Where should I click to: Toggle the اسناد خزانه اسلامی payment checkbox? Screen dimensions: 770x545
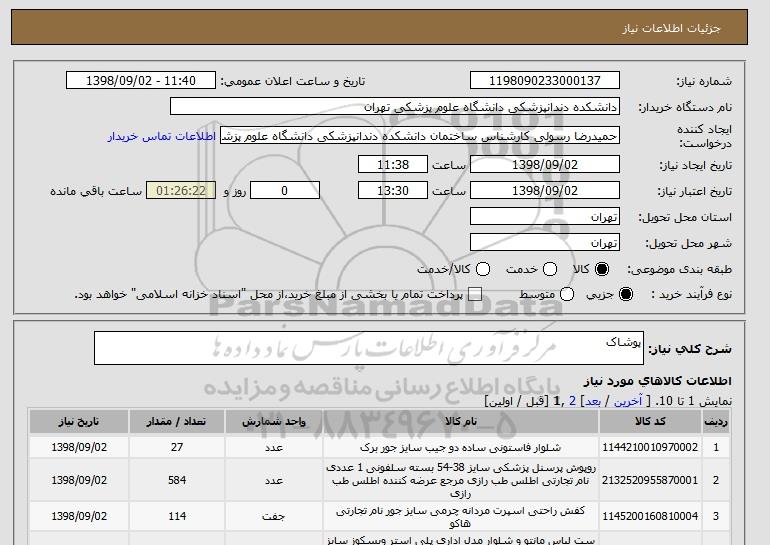coord(475,294)
